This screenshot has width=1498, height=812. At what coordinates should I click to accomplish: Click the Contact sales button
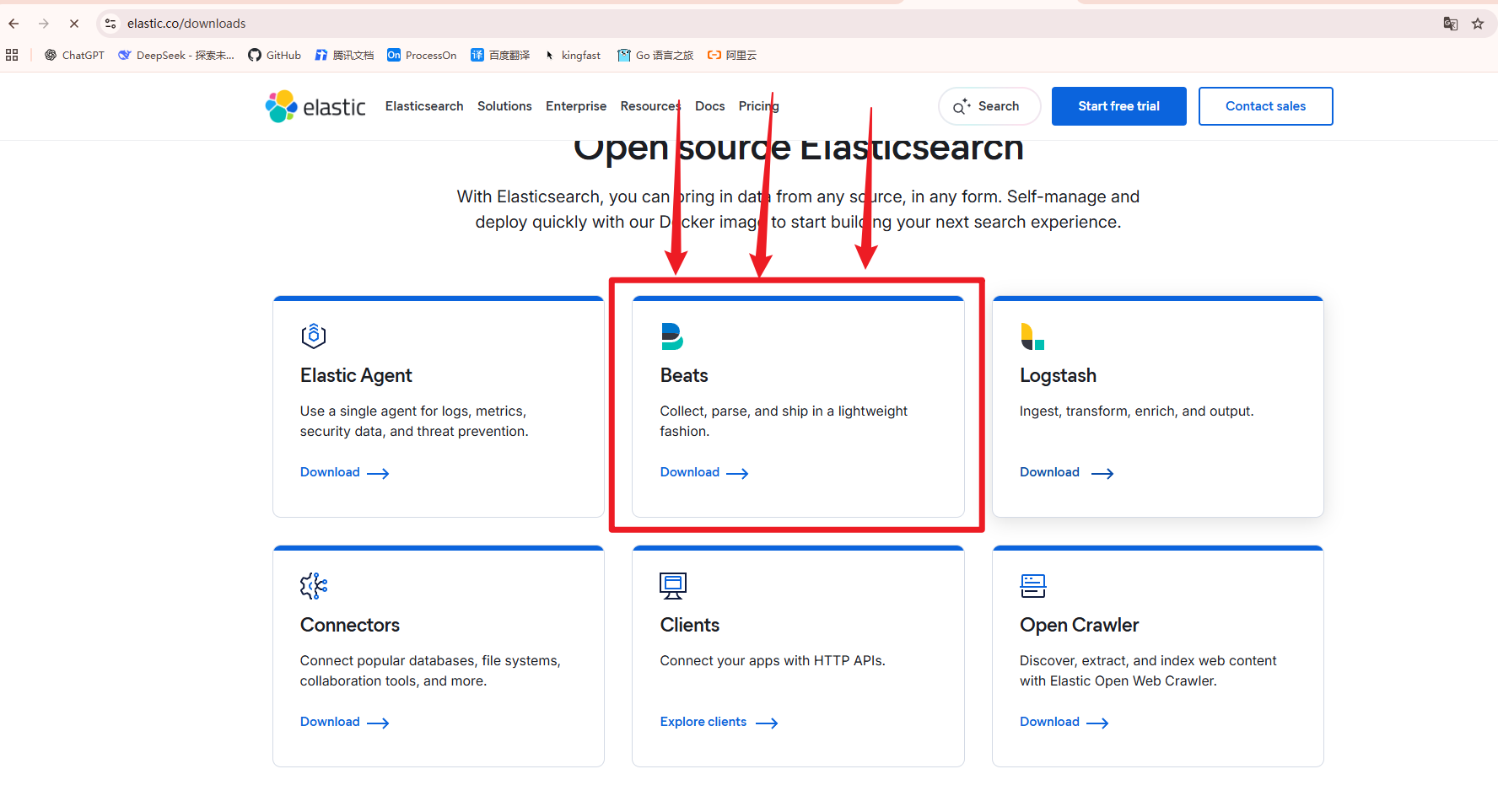point(1266,106)
